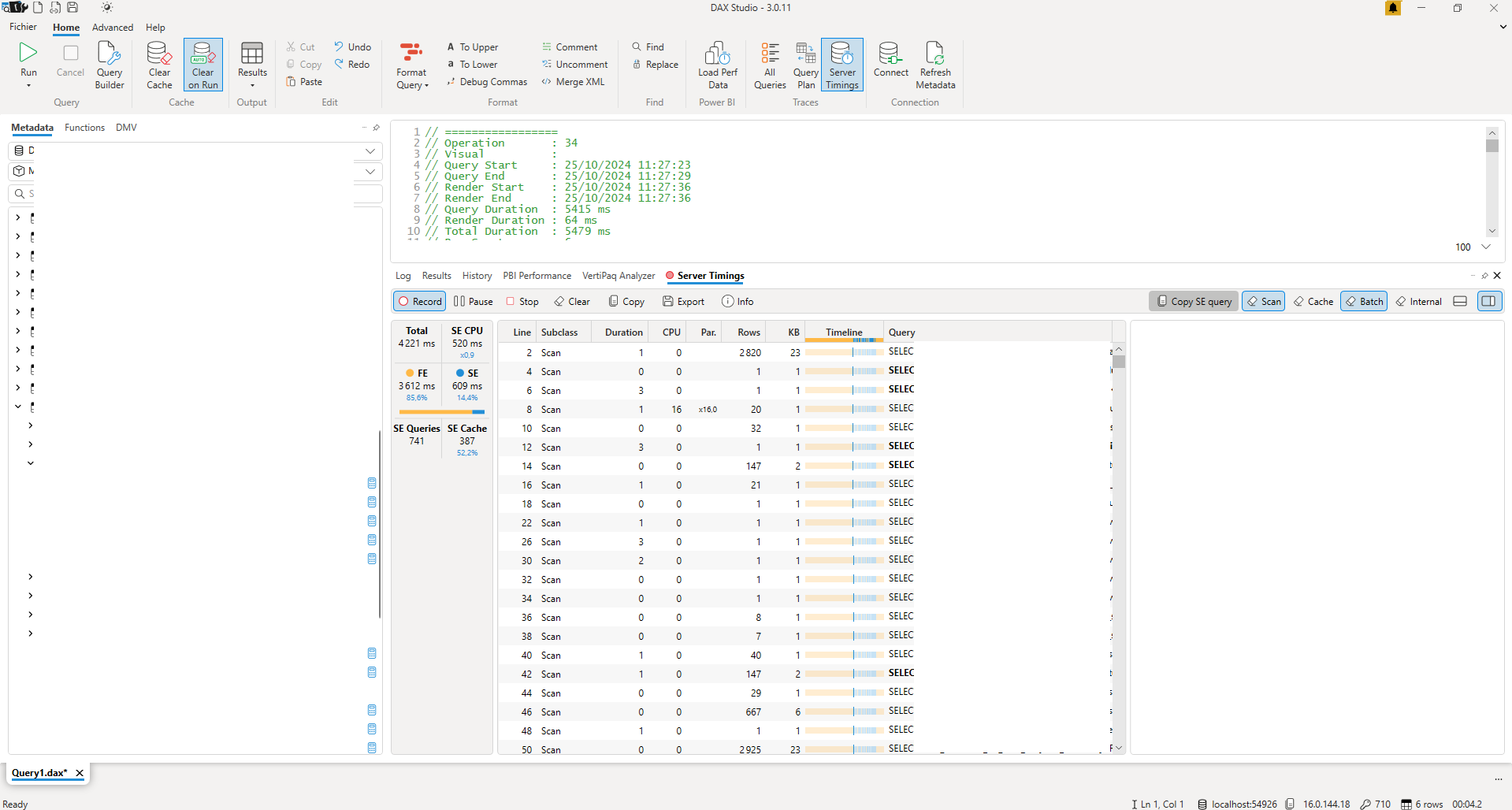Click the metadata search field
The width and height of the screenshot is (1512, 810).
(x=195, y=194)
